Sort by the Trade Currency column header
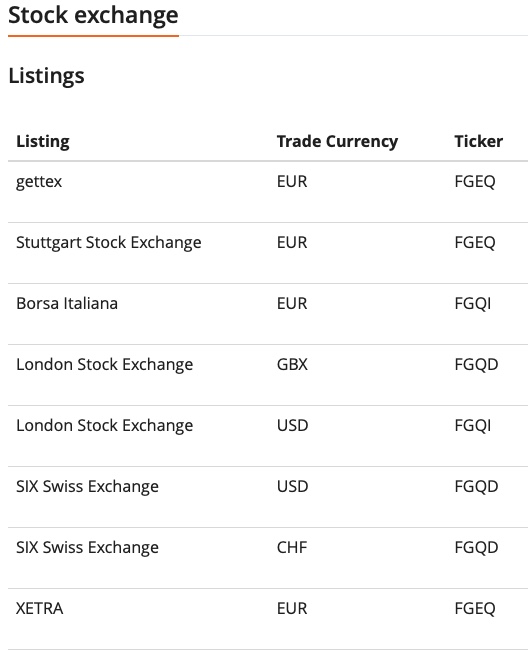The width and height of the screenshot is (528, 661). (x=337, y=141)
